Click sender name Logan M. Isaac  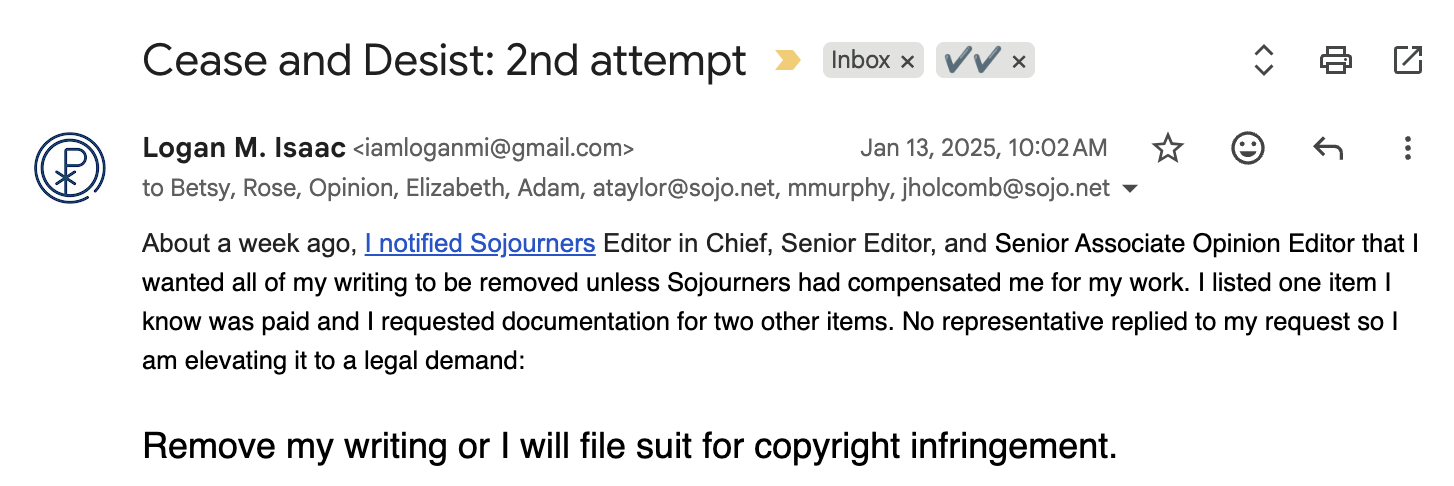click(x=243, y=148)
